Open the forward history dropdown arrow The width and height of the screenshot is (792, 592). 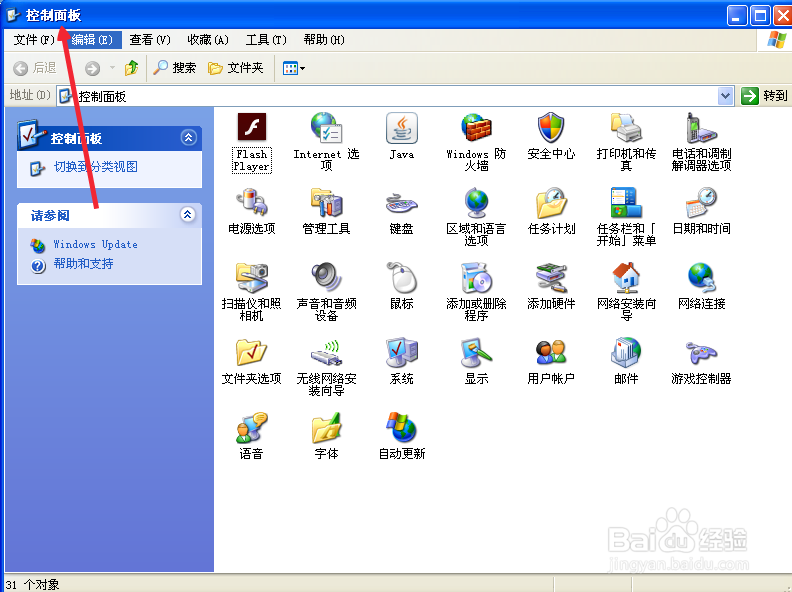(x=112, y=68)
